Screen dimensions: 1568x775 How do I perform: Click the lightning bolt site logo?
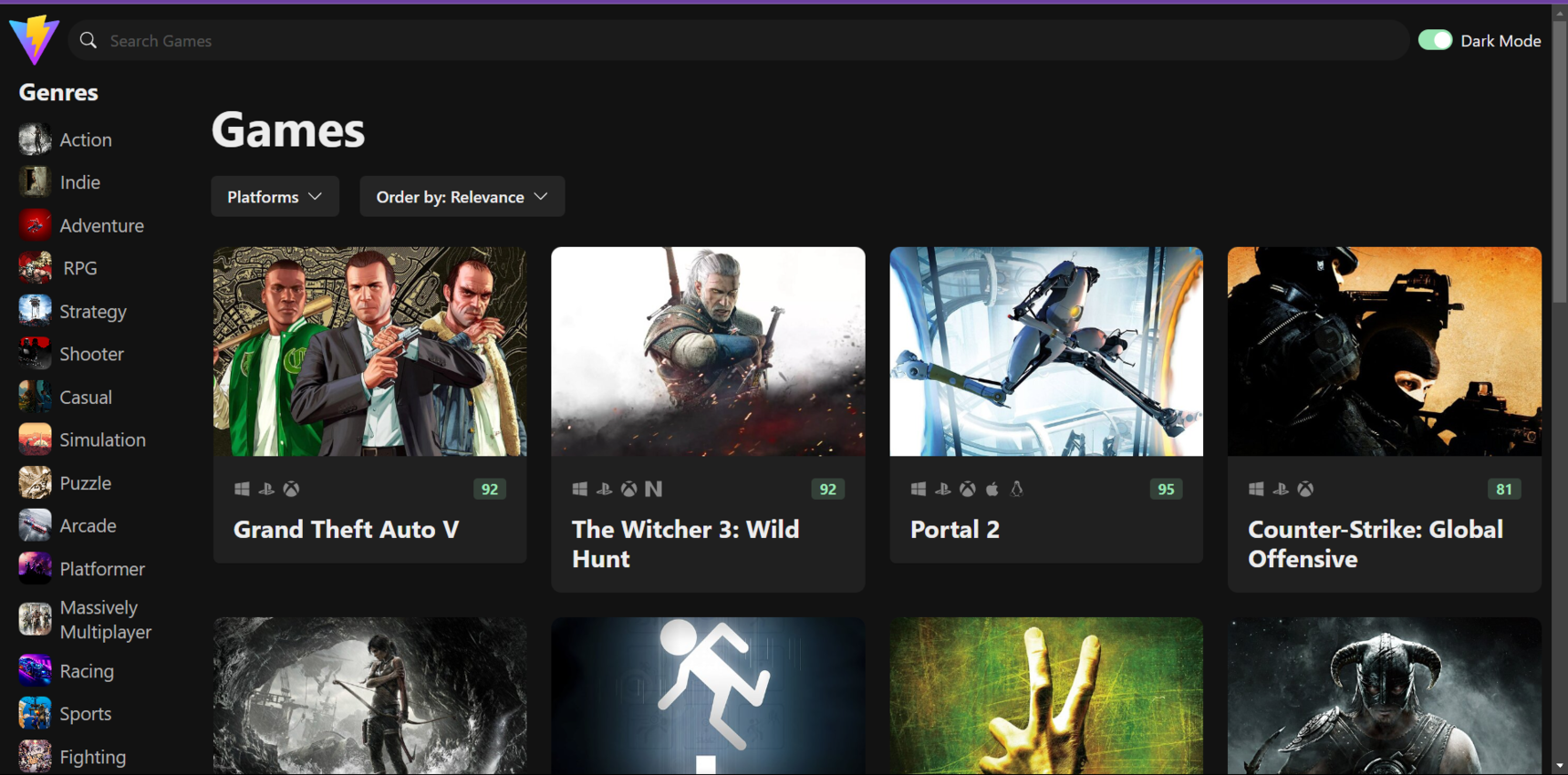coord(35,39)
